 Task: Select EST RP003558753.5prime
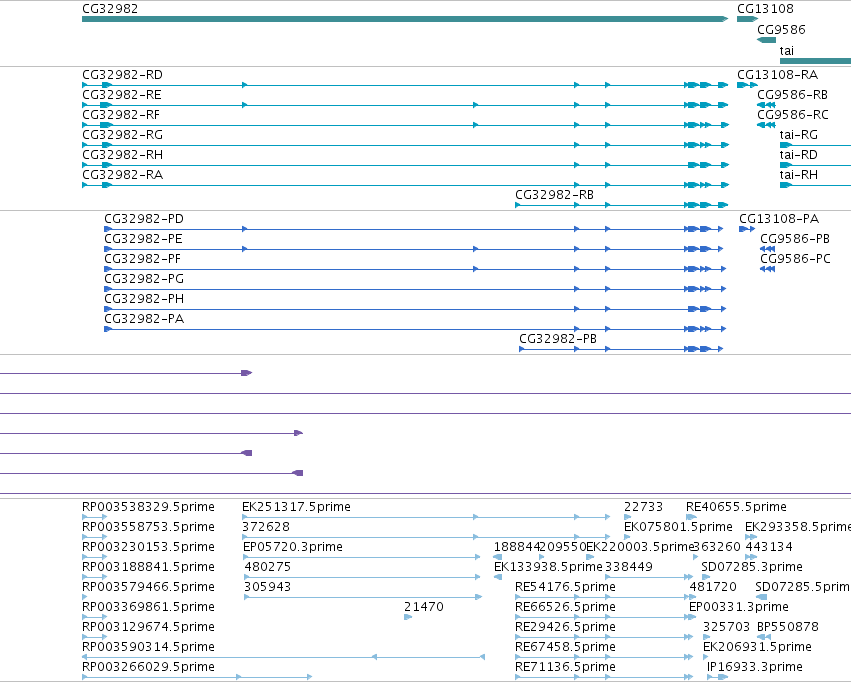coord(94,537)
